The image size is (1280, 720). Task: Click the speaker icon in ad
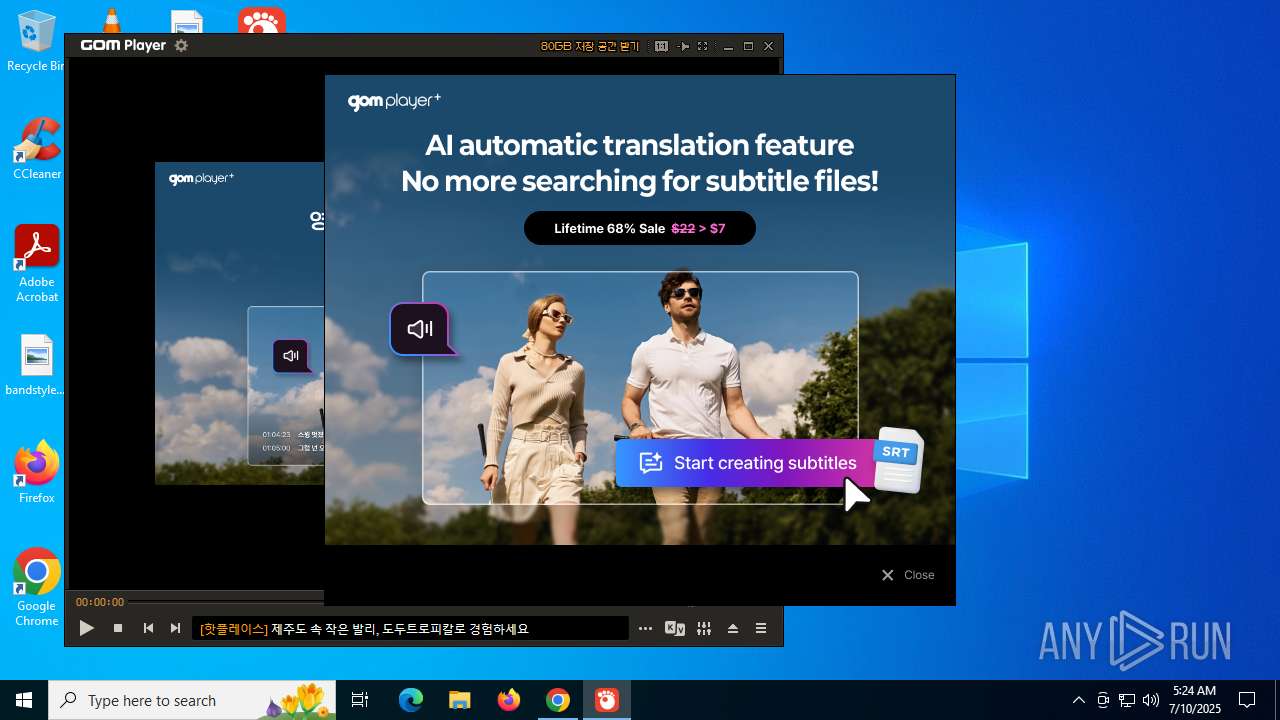coord(420,329)
